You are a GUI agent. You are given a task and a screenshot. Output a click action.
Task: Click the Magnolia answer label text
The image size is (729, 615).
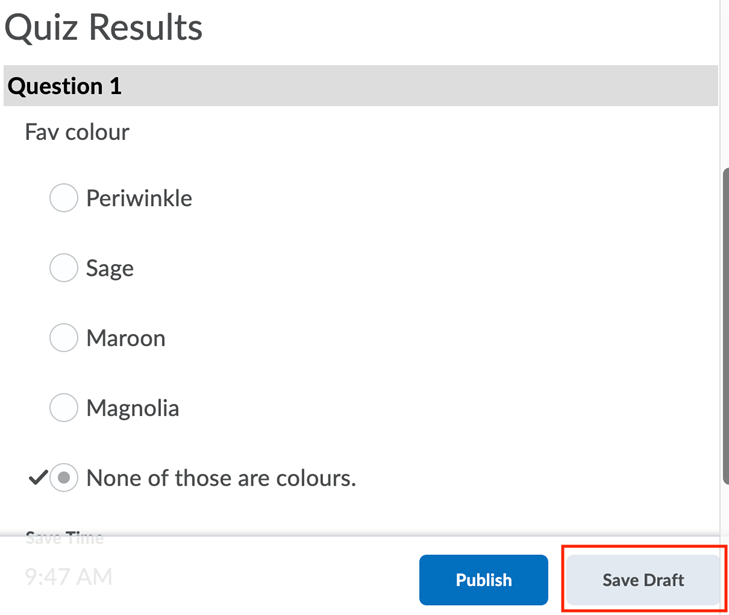point(133,408)
